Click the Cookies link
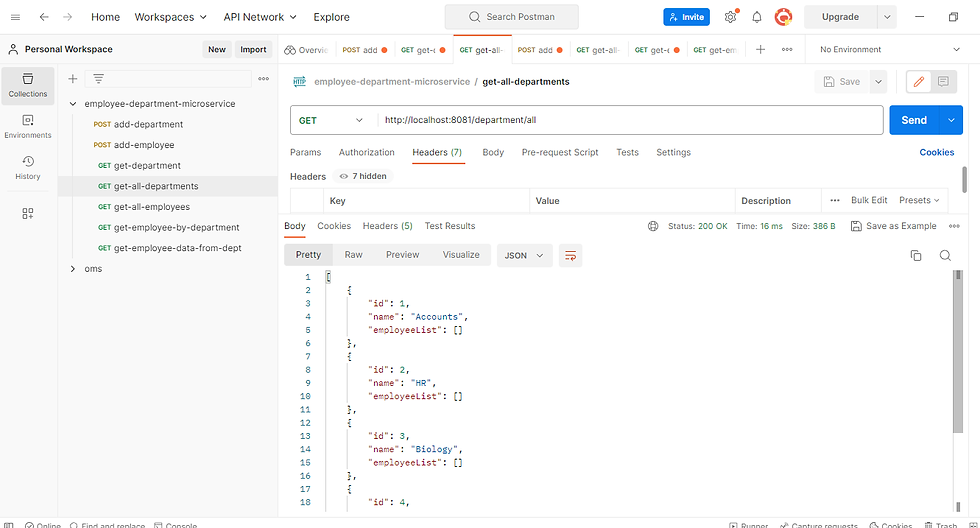The image size is (980, 528). click(936, 152)
